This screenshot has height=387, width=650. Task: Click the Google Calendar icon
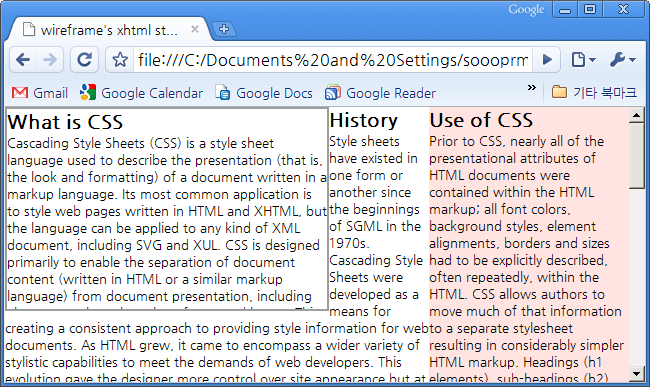click(x=88, y=92)
